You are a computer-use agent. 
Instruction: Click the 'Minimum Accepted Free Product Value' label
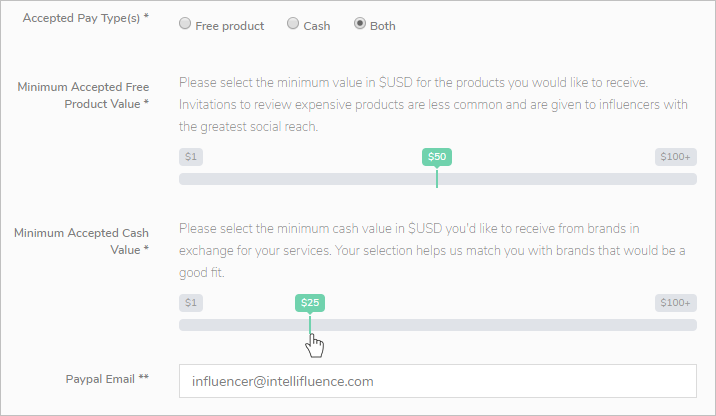(84, 95)
